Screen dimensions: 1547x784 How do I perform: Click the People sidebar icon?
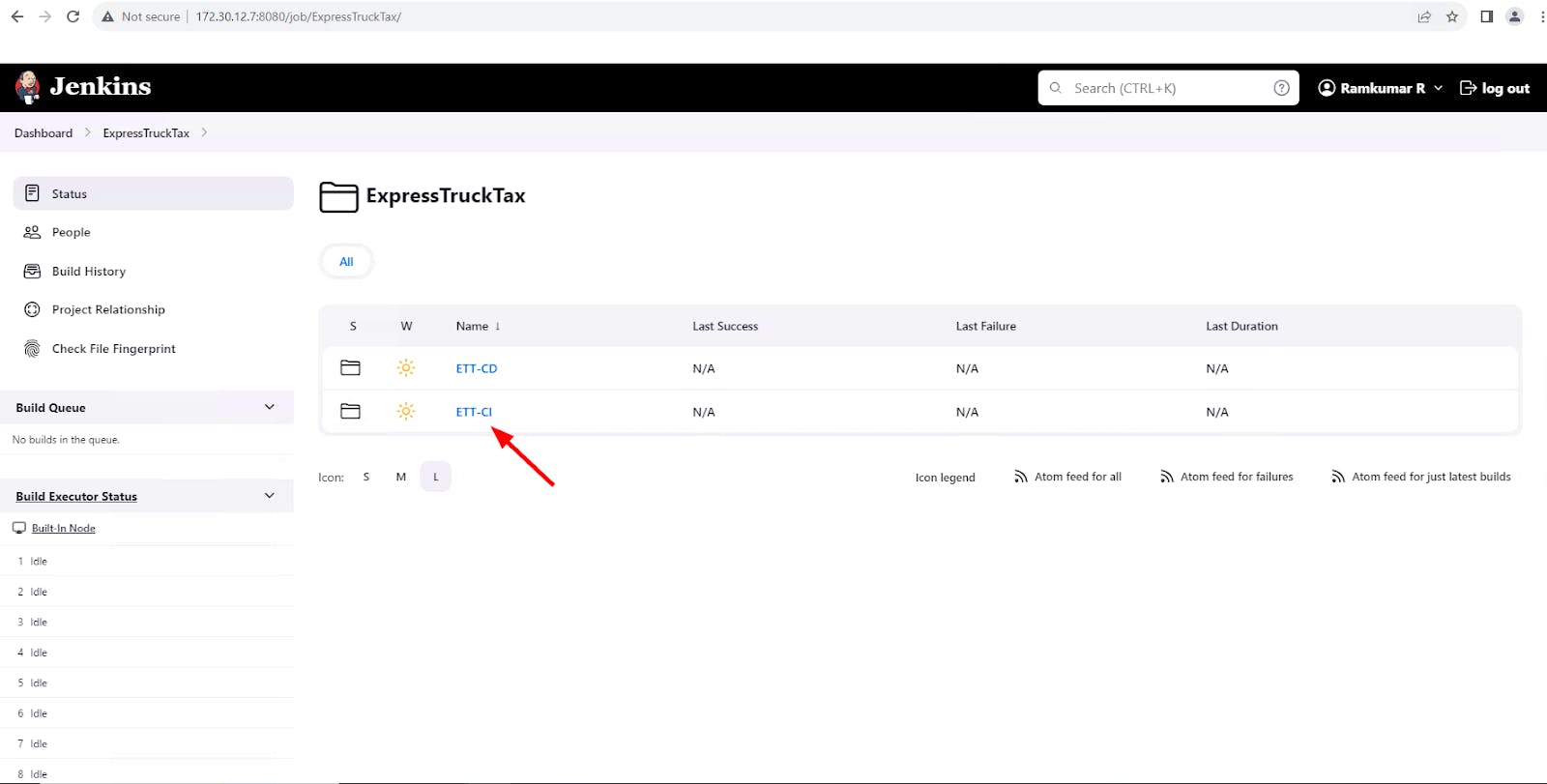[32, 232]
